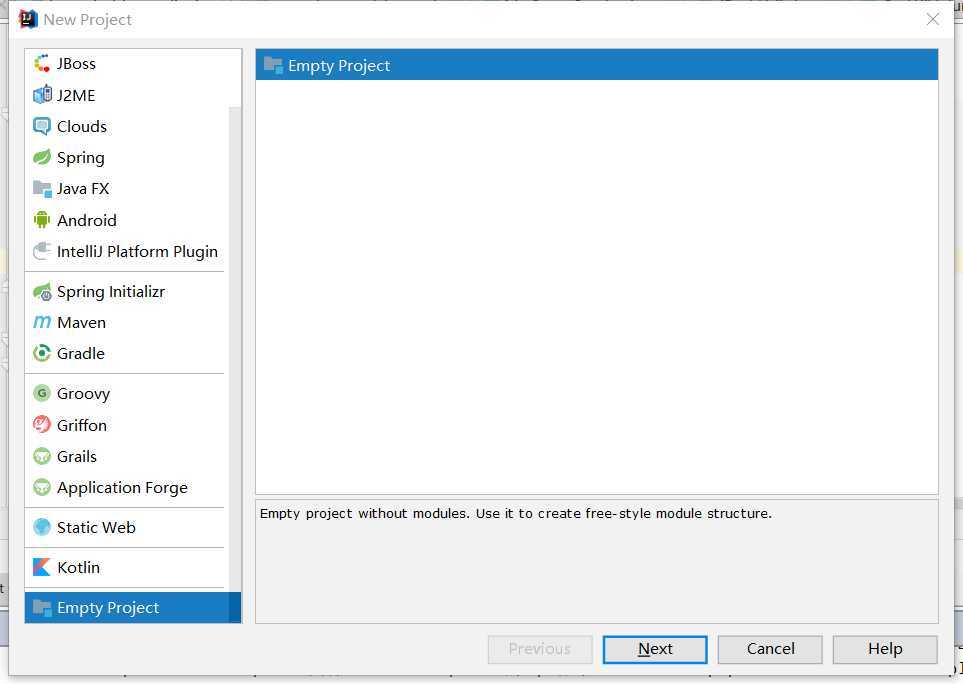Click the Next button
The height and width of the screenshot is (684, 963).
[655, 649]
